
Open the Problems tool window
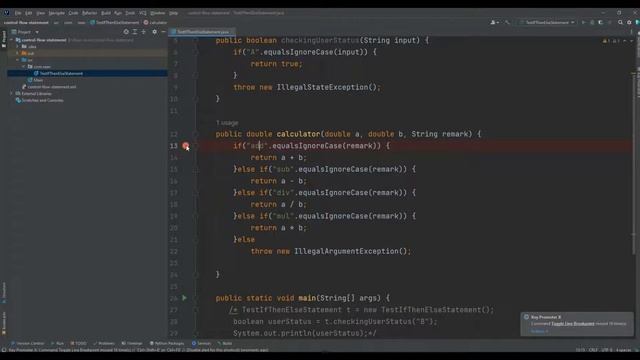pyautogui.click(x=104, y=343)
